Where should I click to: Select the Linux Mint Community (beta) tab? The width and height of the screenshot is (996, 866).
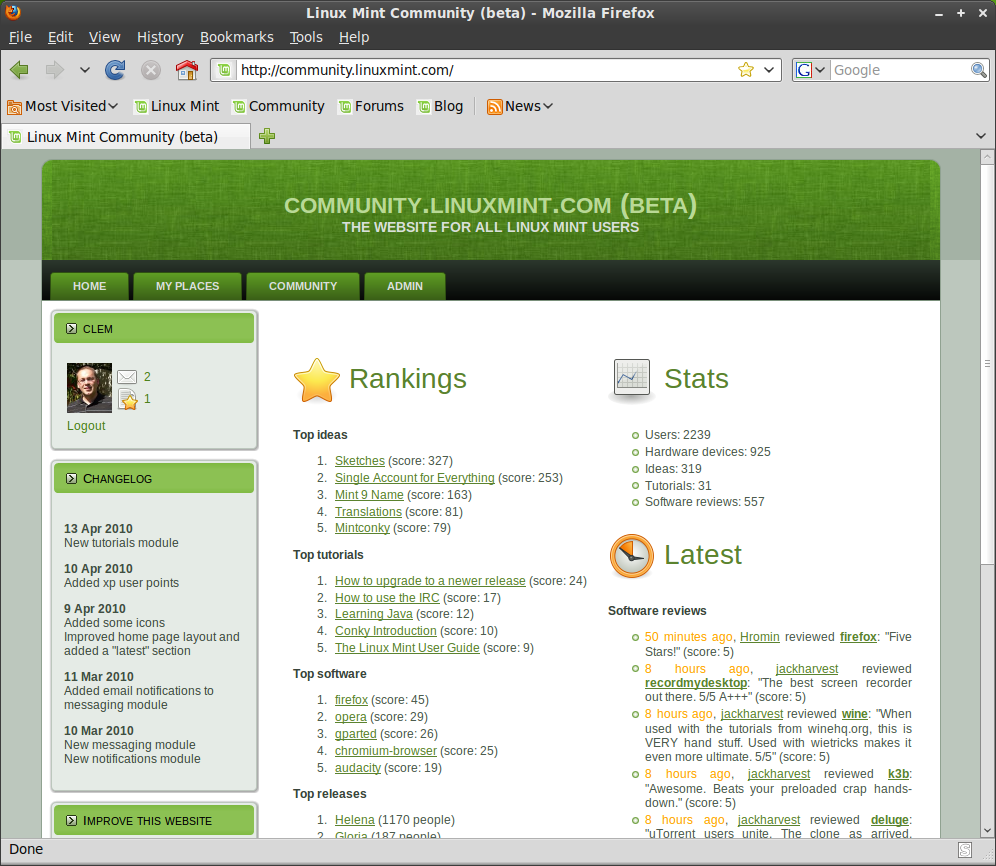(126, 137)
